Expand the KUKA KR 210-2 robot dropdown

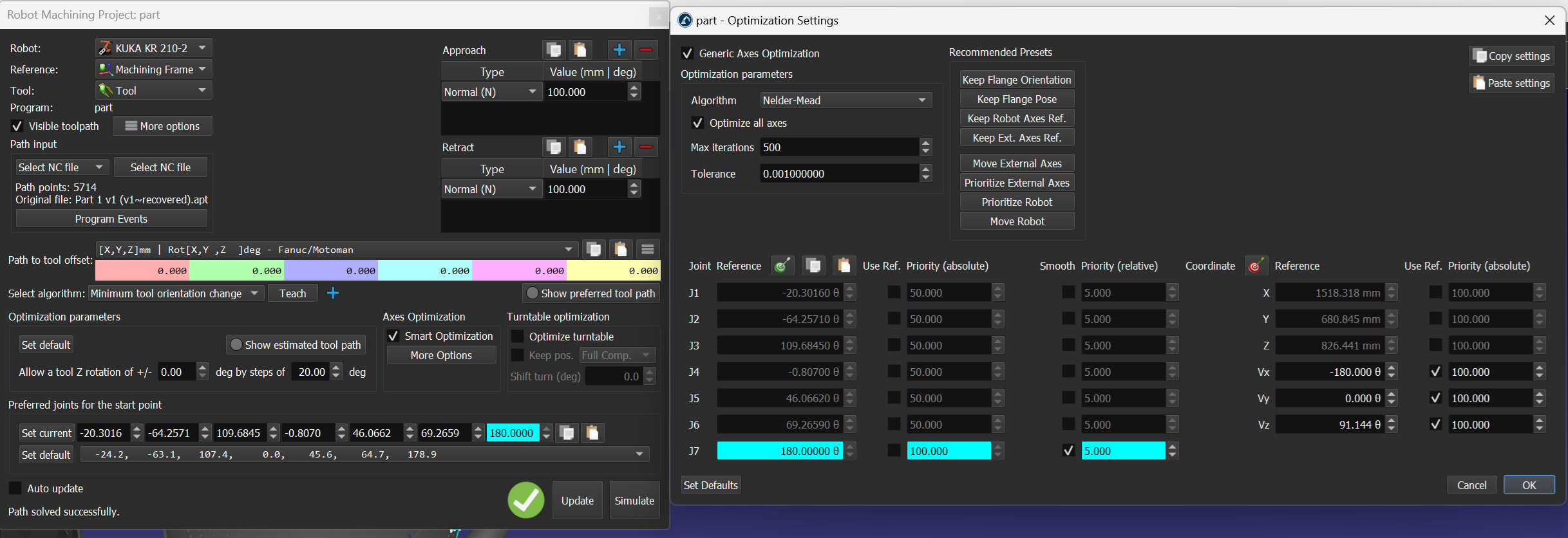(x=154, y=48)
